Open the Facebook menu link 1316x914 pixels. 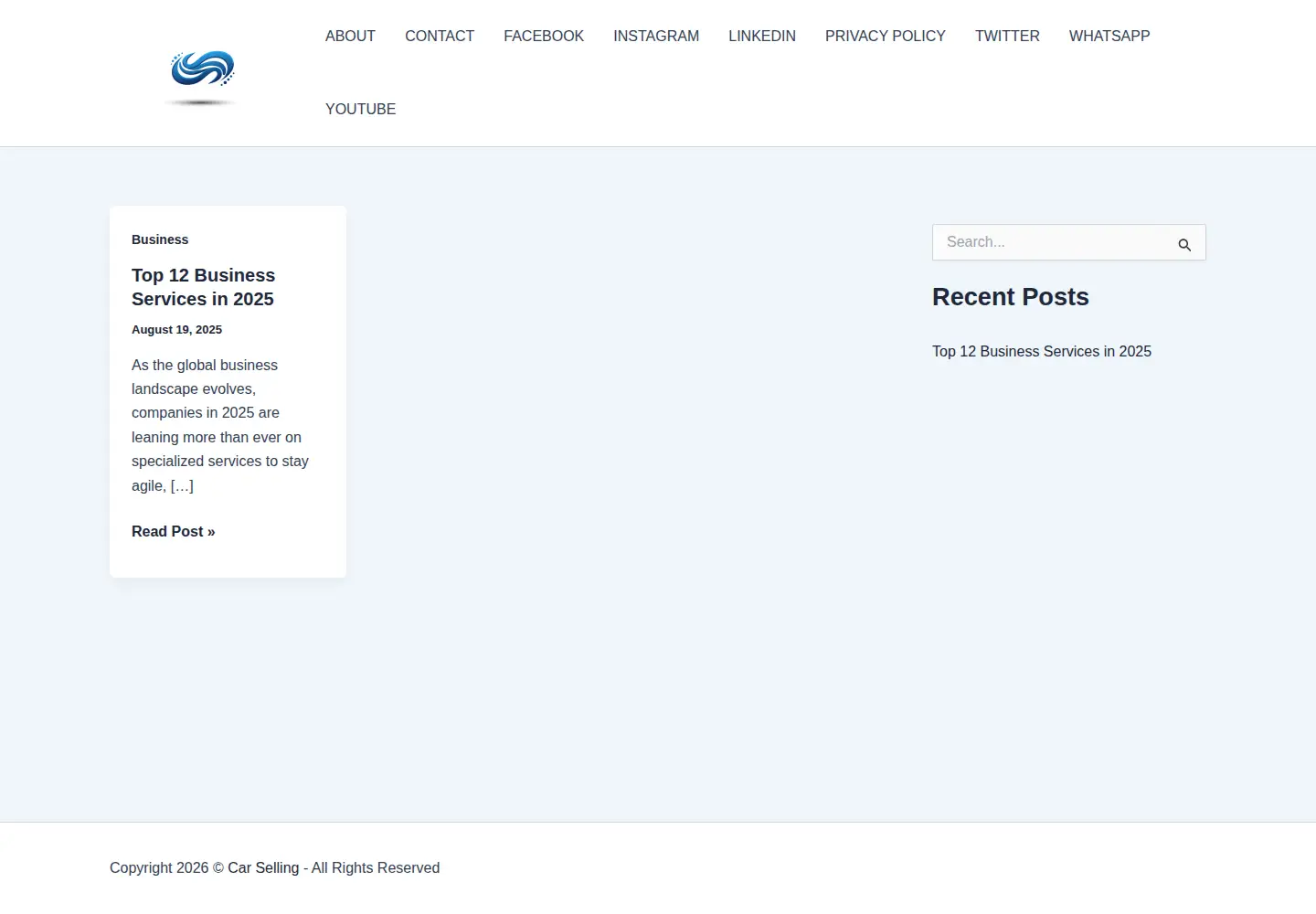coord(544,36)
